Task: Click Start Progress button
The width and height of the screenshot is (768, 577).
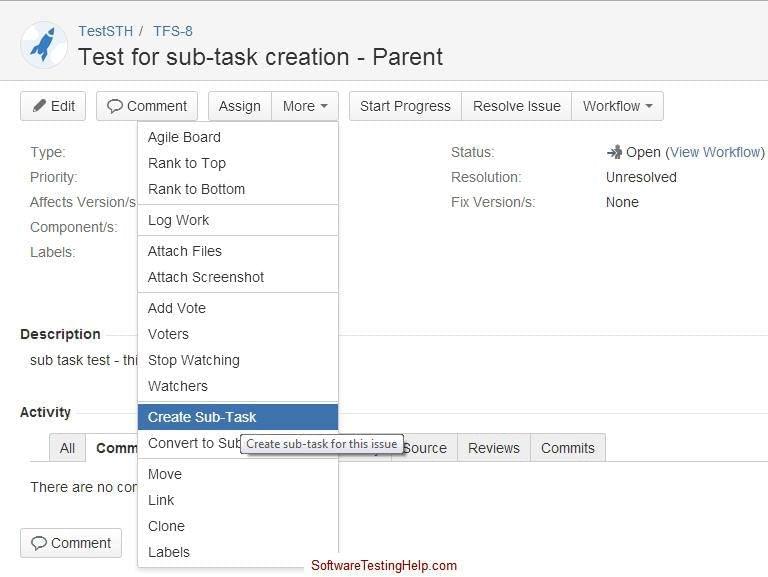Action: point(405,106)
